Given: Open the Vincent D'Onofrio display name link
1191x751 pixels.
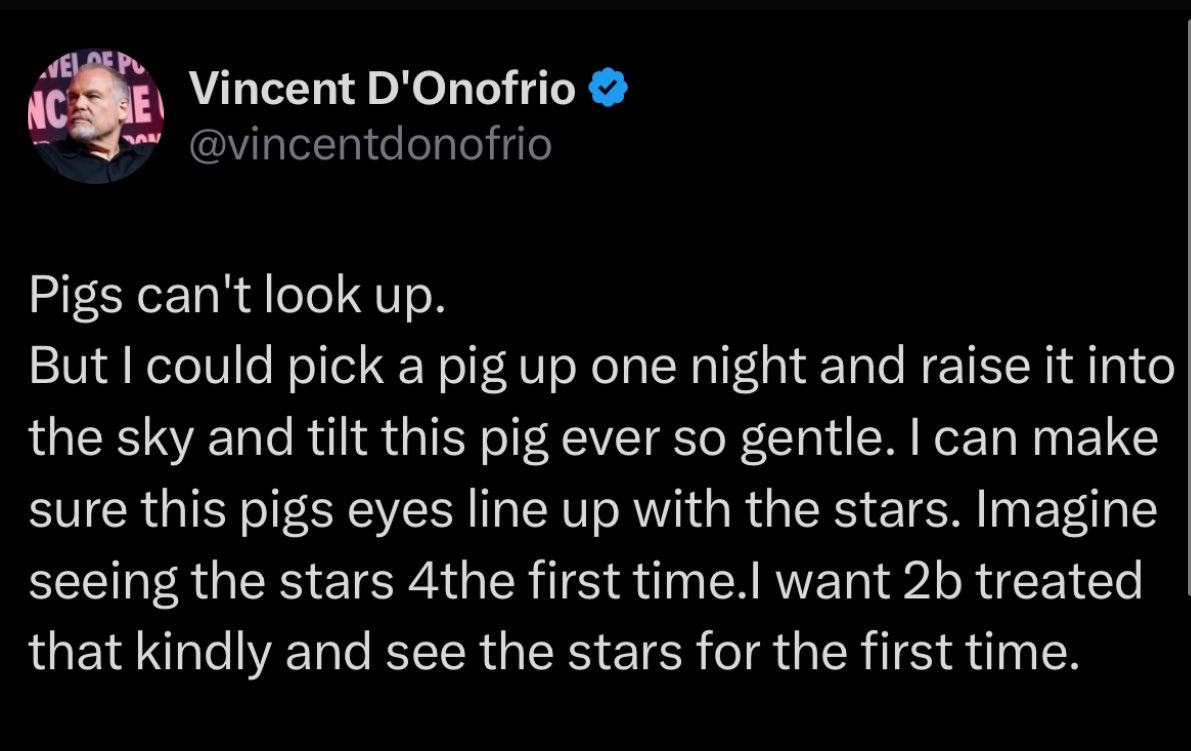Looking at the screenshot, I should click(x=382, y=88).
